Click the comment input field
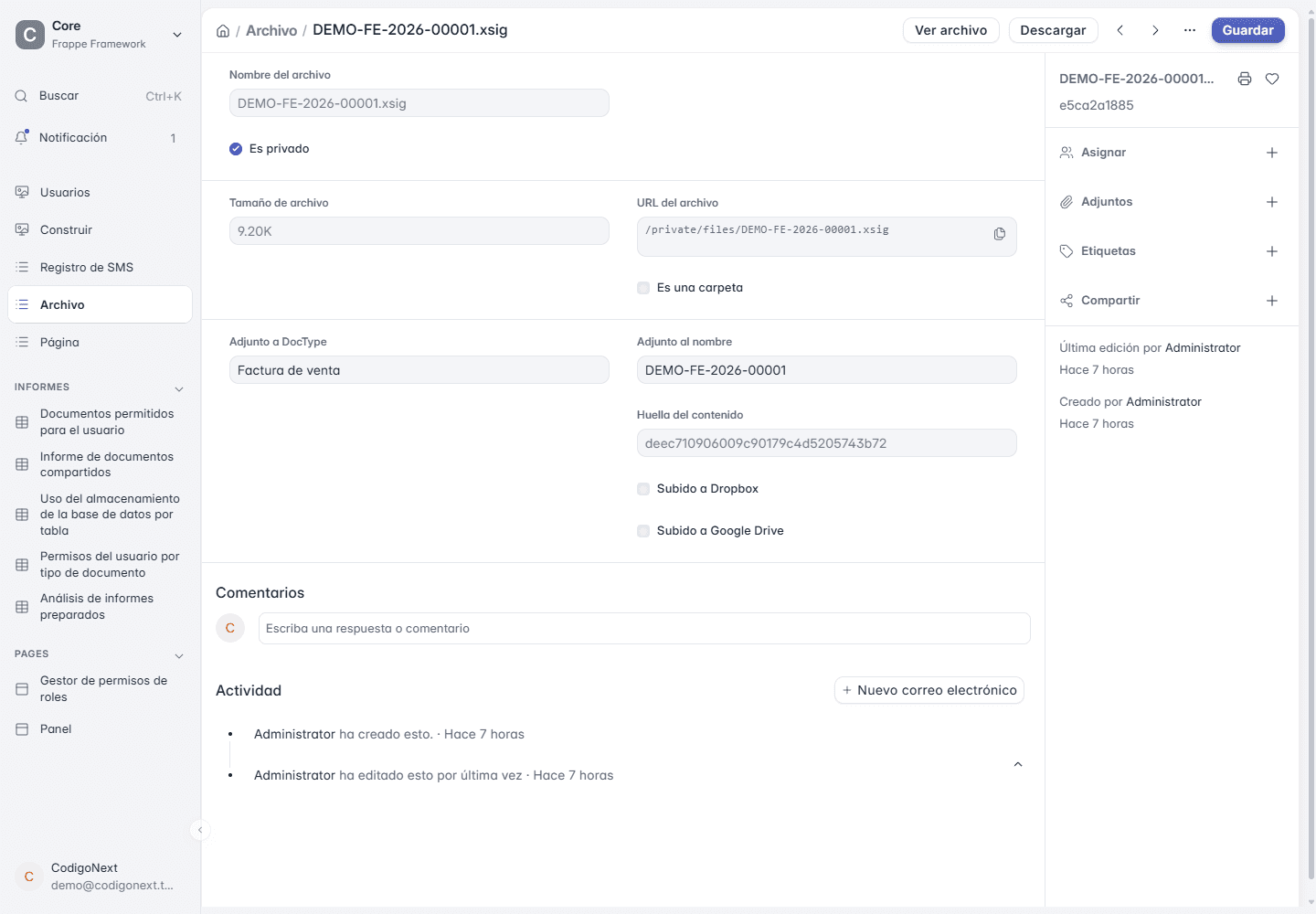Viewport: 1316px width, 914px height. tap(644, 629)
